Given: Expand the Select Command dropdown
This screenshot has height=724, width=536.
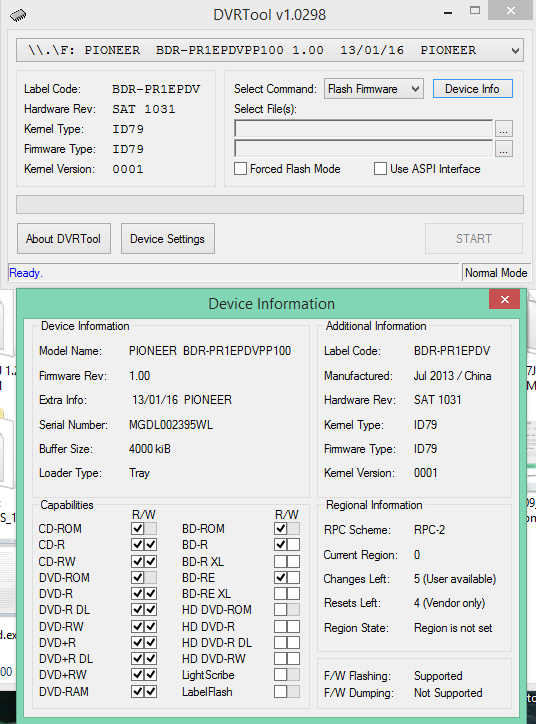Looking at the screenshot, I should click(416, 89).
